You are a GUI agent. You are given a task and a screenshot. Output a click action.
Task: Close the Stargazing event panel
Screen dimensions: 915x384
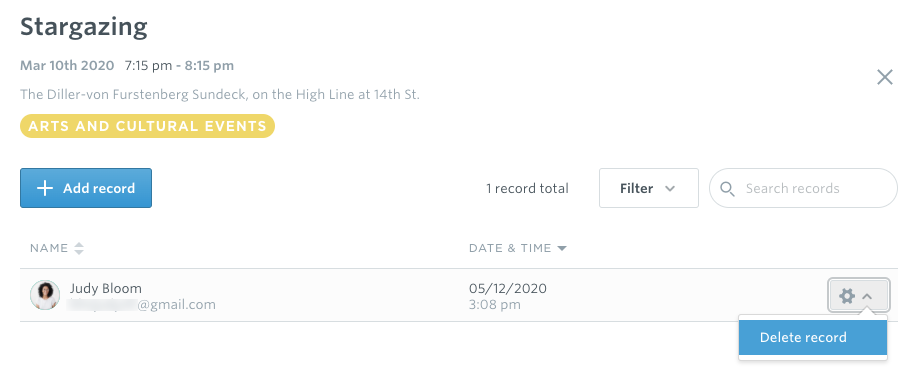885,77
